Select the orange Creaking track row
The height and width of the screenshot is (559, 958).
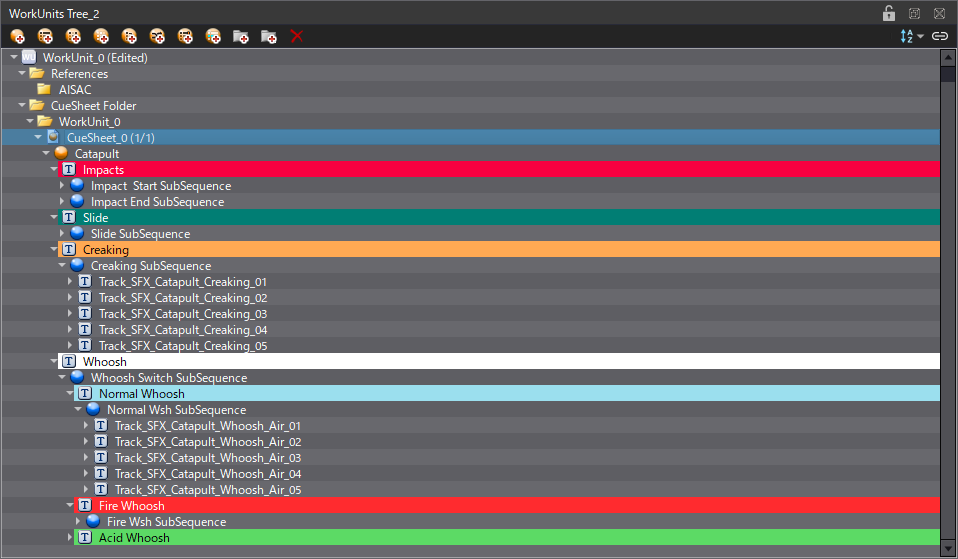[x=499, y=249]
